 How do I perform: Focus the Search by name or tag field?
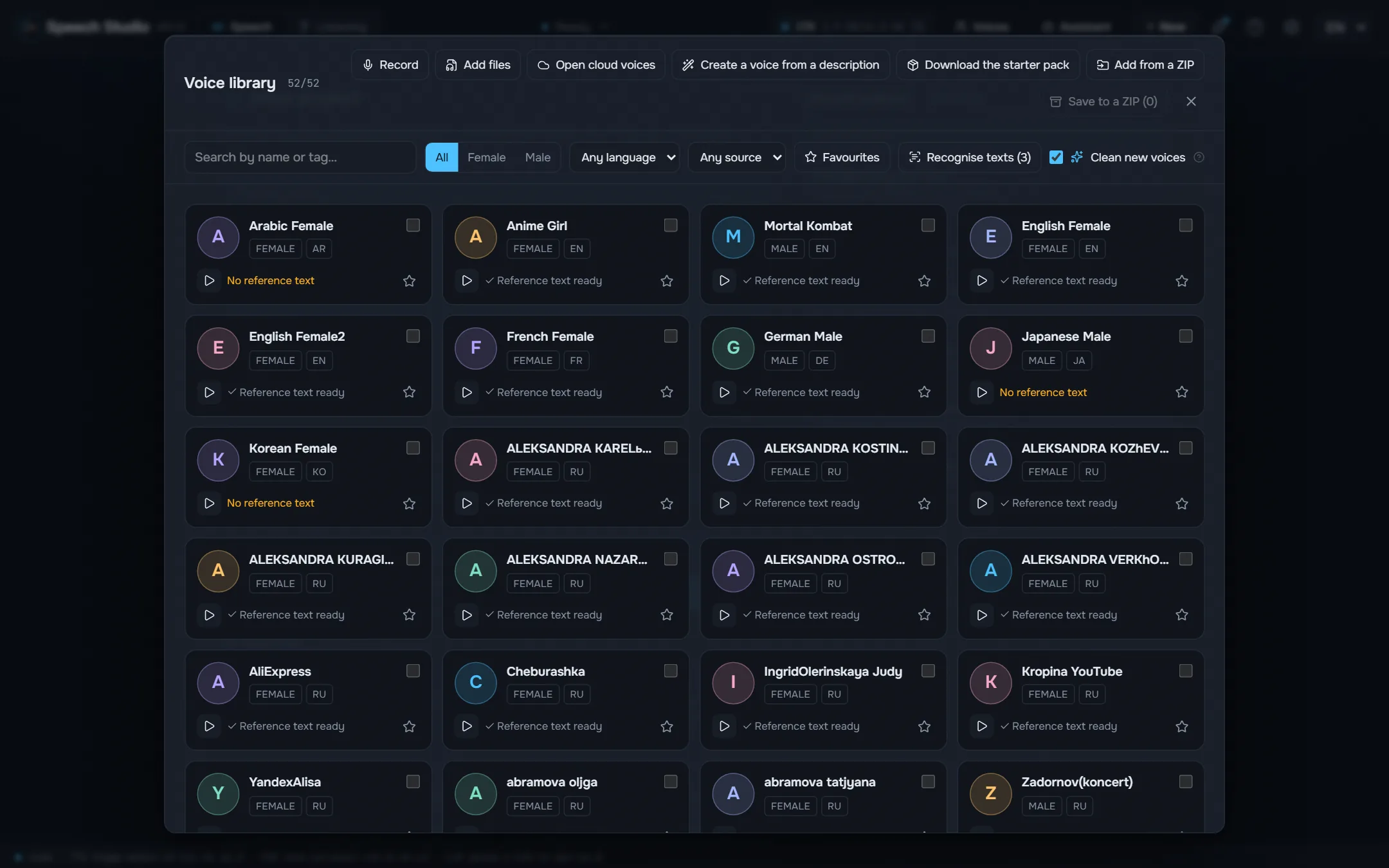[x=300, y=158]
